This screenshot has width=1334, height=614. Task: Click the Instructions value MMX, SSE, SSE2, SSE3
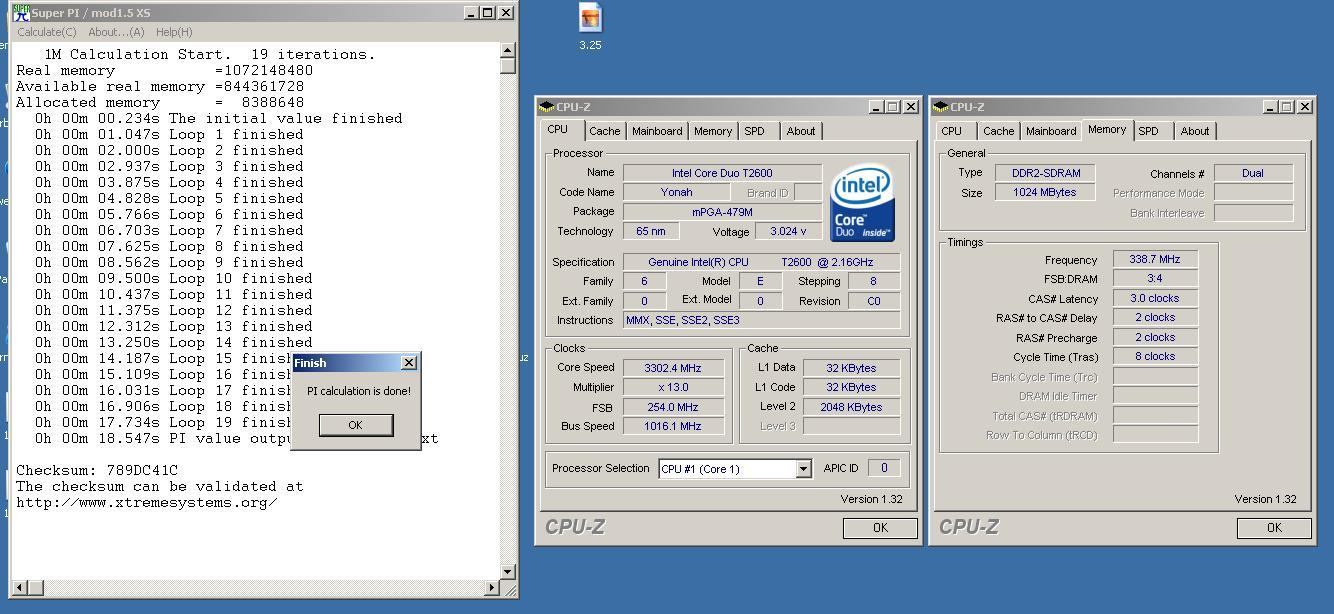tap(761, 320)
